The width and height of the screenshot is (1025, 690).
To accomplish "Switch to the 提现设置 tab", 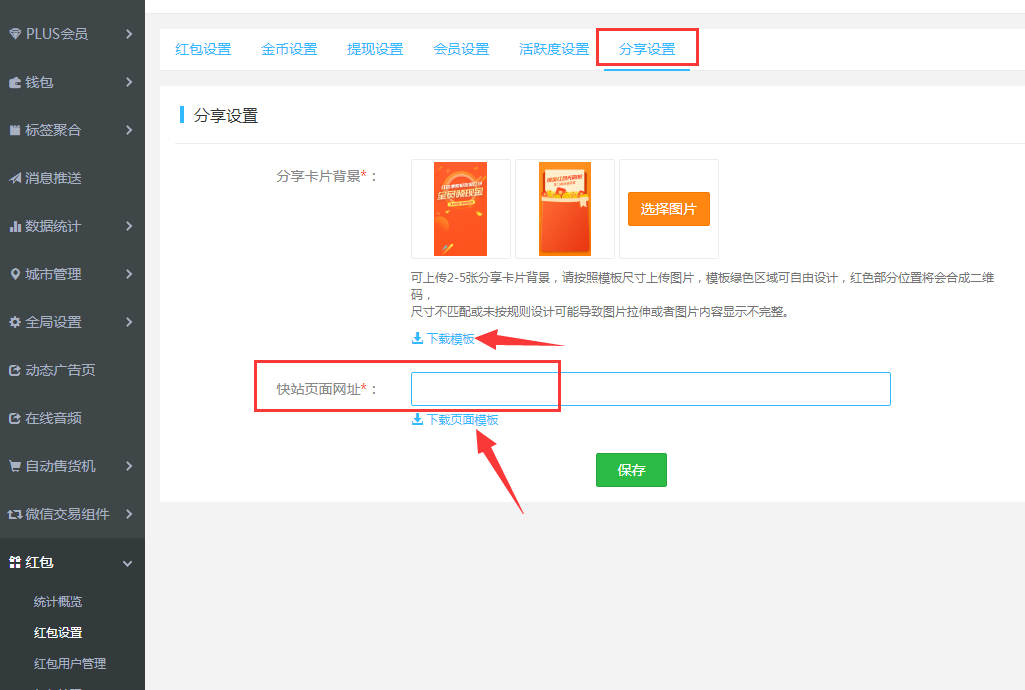I will pyautogui.click(x=375, y=49).
